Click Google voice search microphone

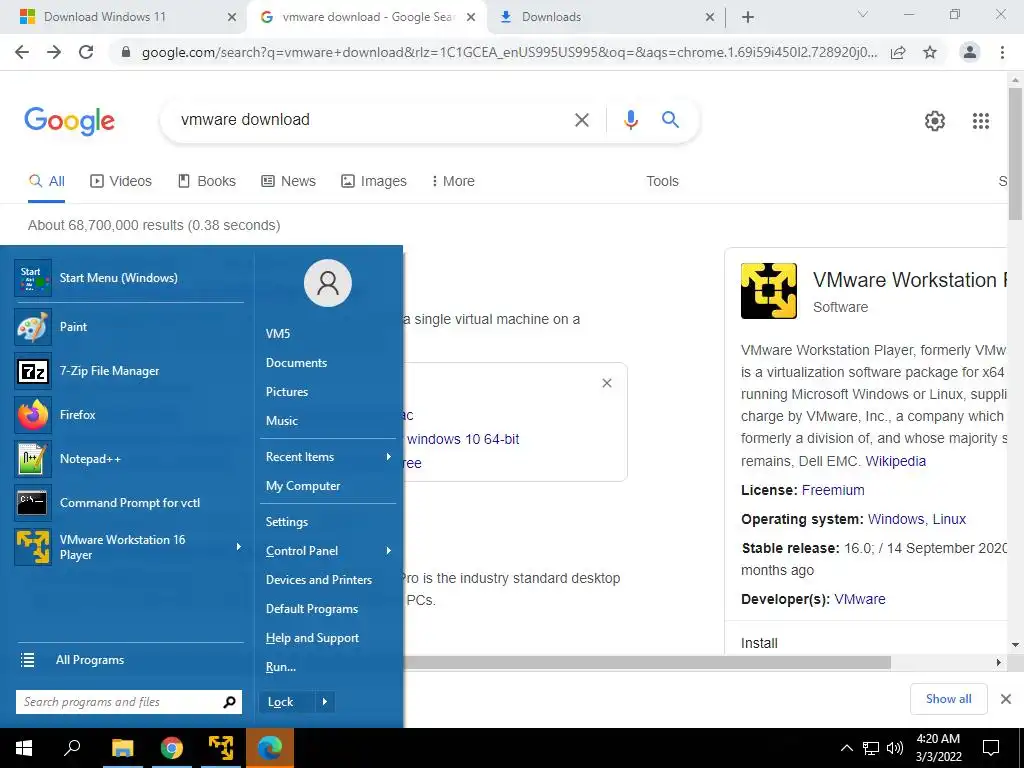click(x=630, y=120)
